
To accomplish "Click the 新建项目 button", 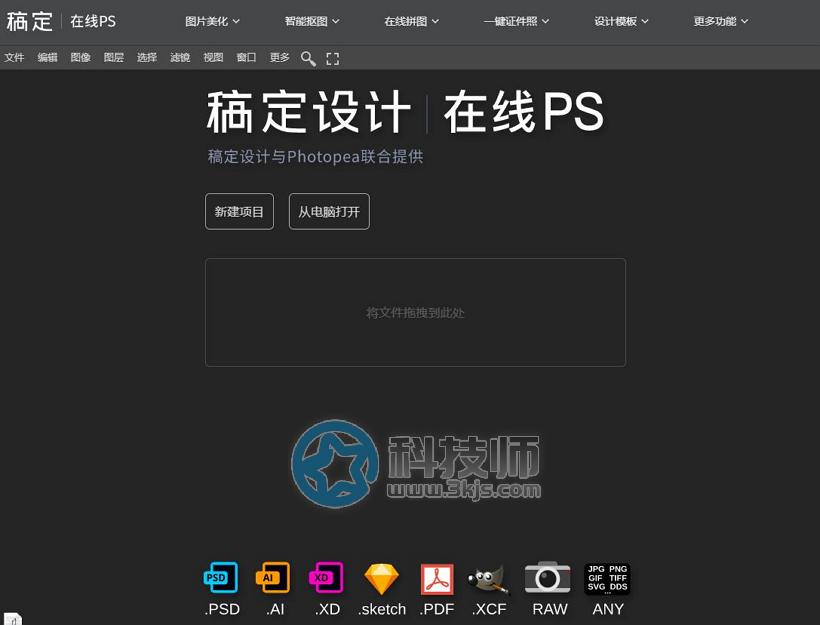I will (x=240, y=211).
